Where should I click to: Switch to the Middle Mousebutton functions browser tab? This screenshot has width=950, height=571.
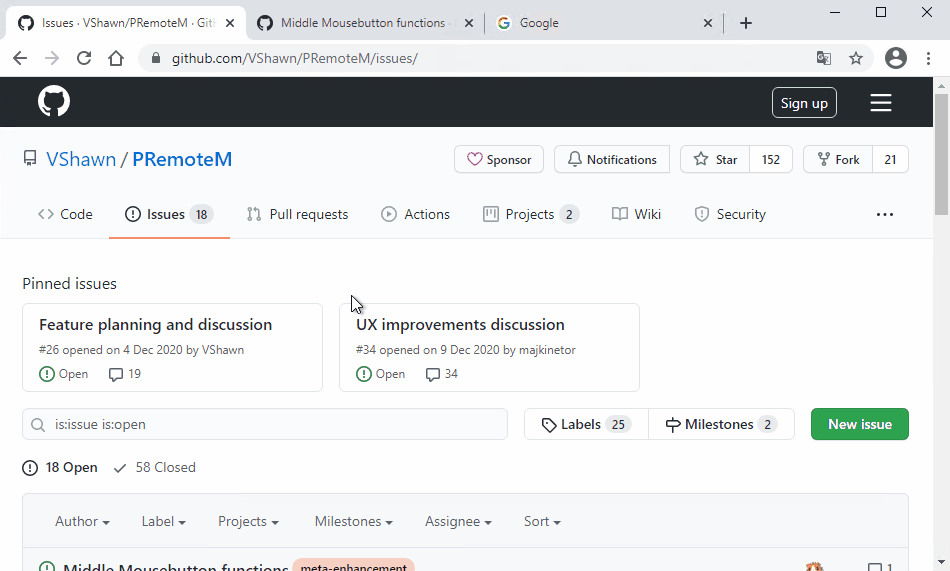coord(362,23)
